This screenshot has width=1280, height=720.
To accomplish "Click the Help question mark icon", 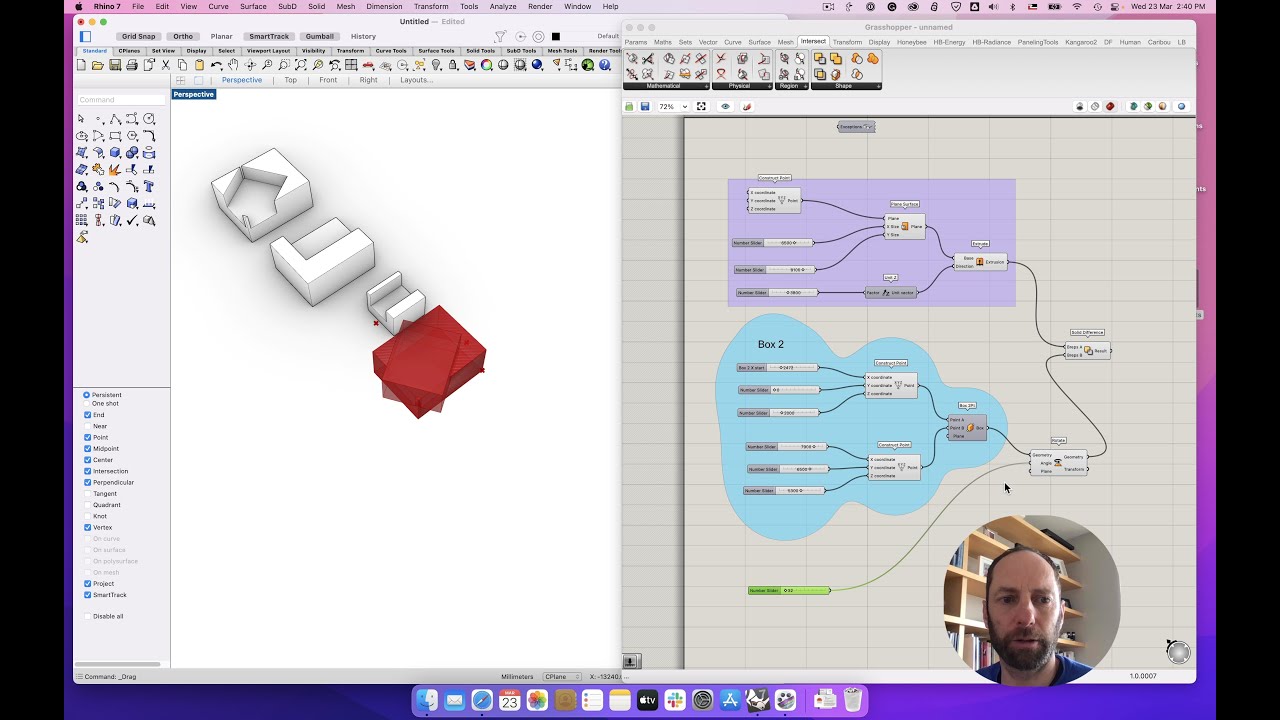I will tap(605, 65).
